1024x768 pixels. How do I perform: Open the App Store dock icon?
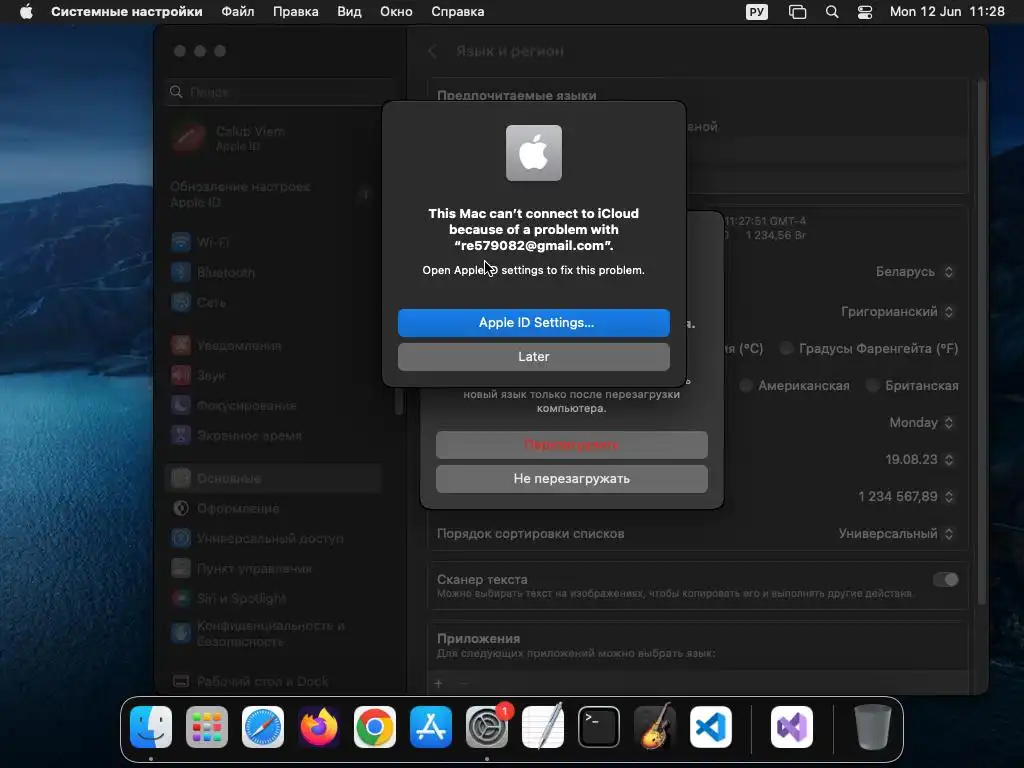pyautogui.click(x=431, y=727)
